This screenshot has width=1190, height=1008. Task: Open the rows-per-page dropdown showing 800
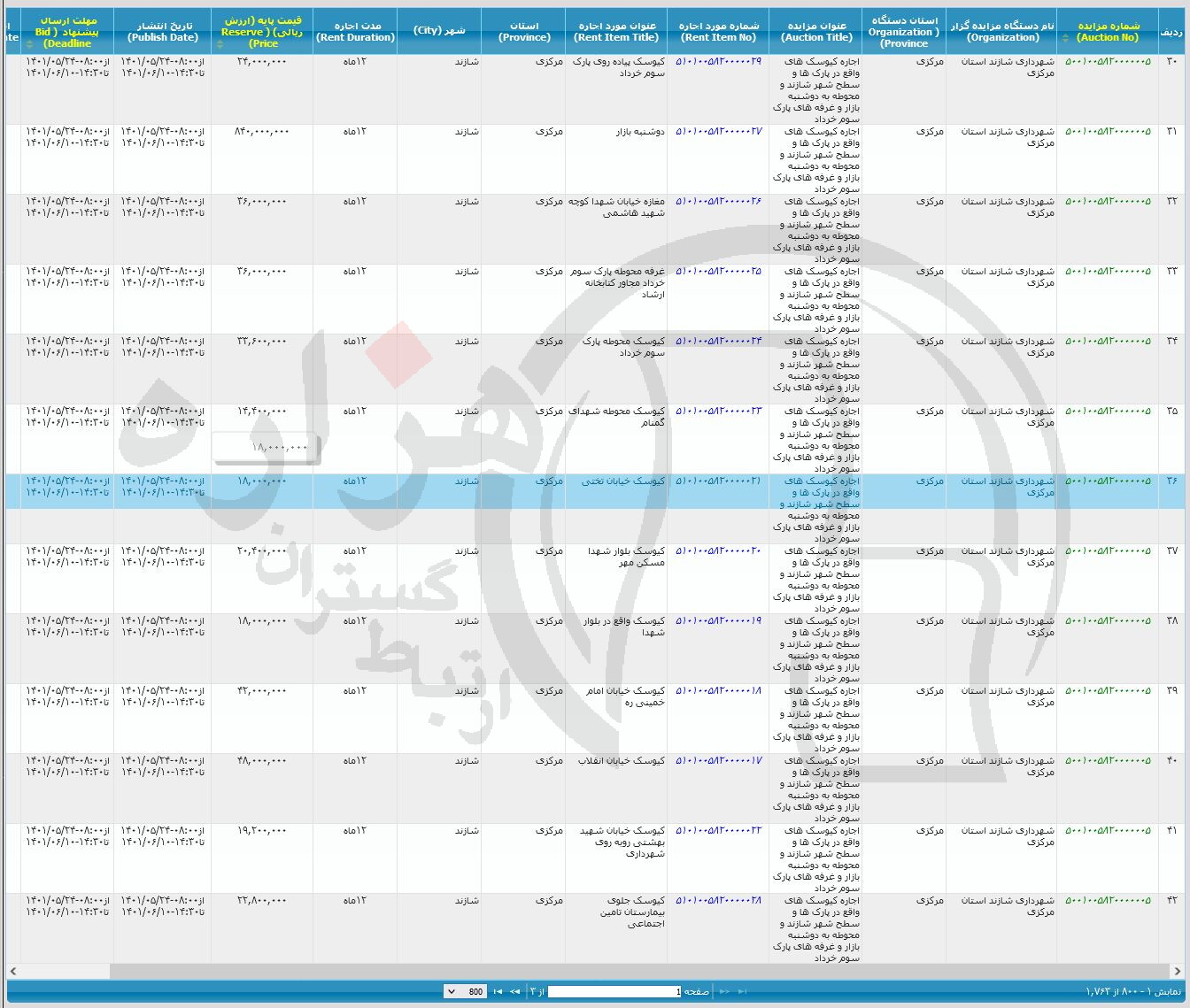click(x=464, y=992)
